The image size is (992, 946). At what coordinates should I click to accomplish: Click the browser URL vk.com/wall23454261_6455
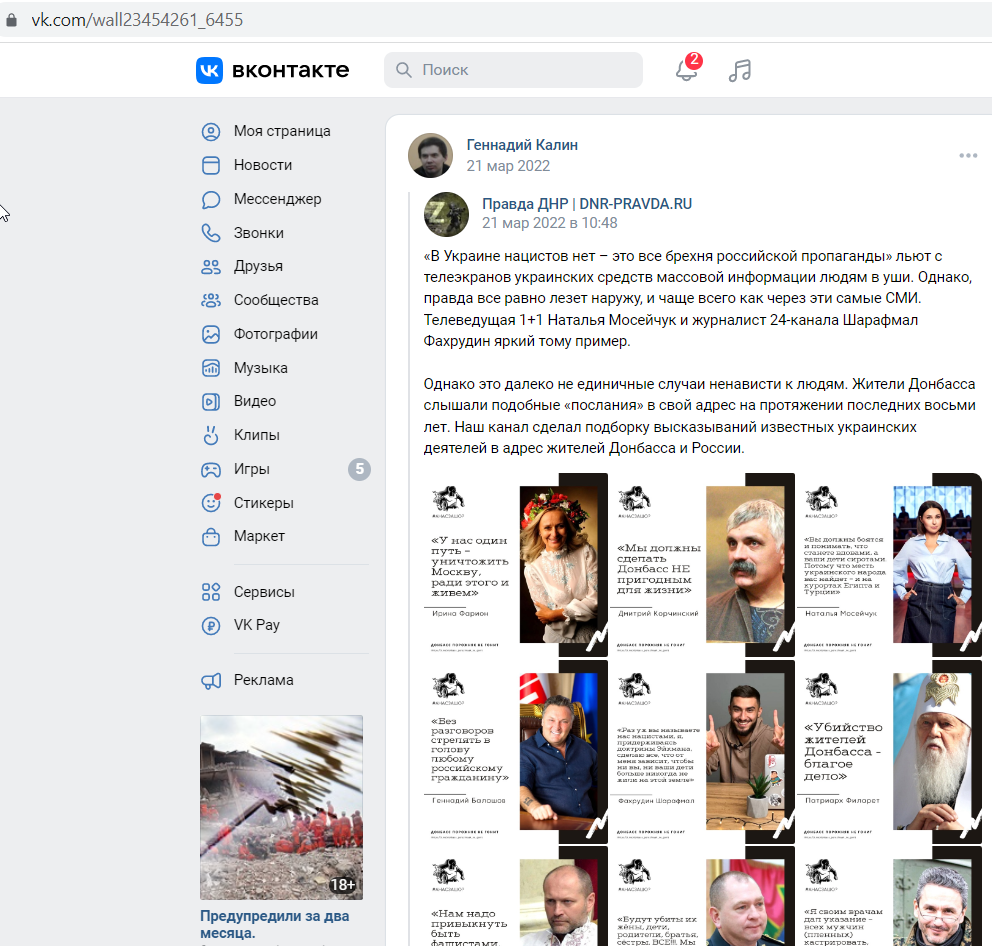(x=137, y=20)
